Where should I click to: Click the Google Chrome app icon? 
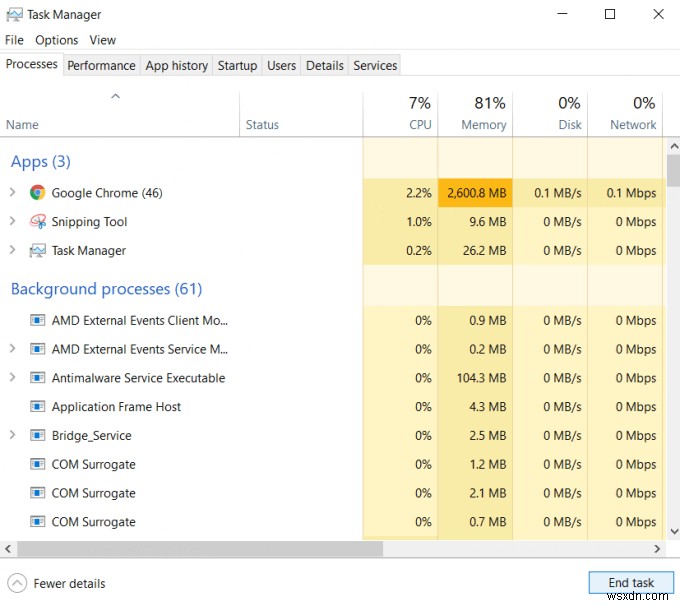point(37,192)
